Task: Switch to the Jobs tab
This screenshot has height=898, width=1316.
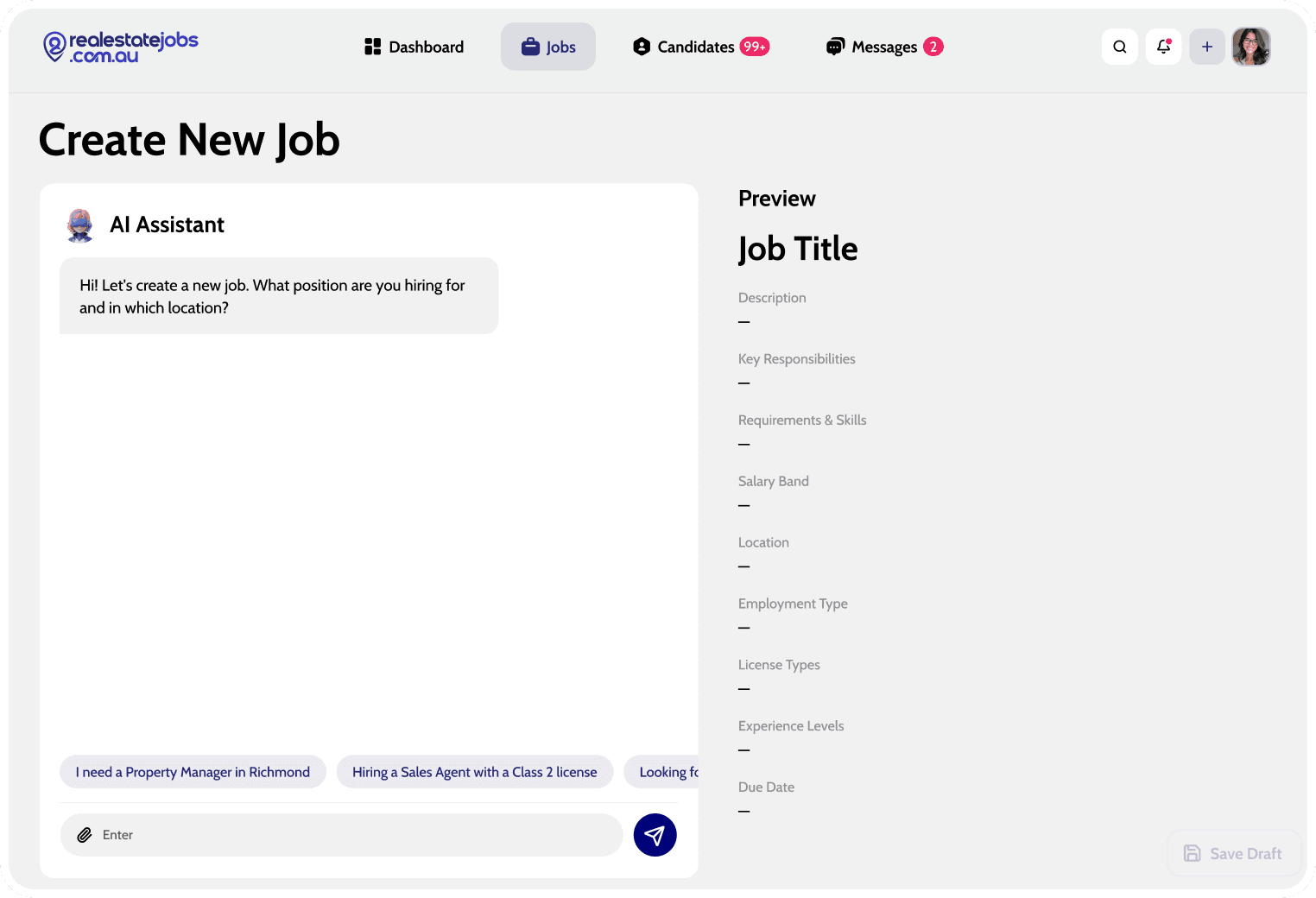Action: coord(548,47)
